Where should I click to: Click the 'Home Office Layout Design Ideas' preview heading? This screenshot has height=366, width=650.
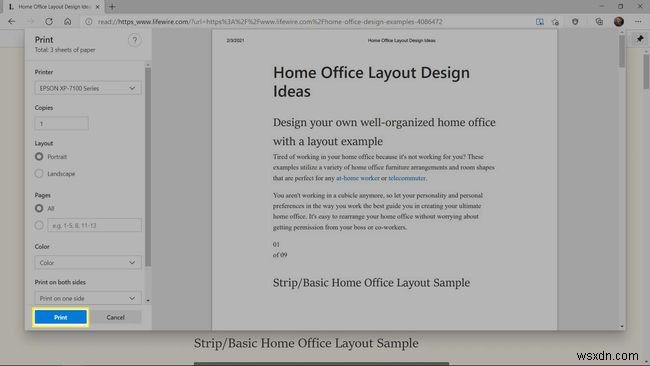[x=371, y=82]
